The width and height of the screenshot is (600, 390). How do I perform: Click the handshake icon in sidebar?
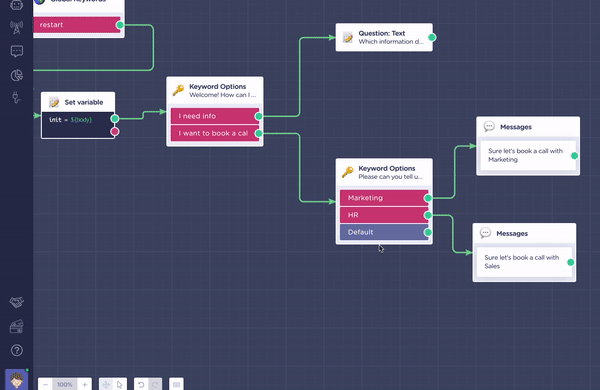[x=16, y=302]
